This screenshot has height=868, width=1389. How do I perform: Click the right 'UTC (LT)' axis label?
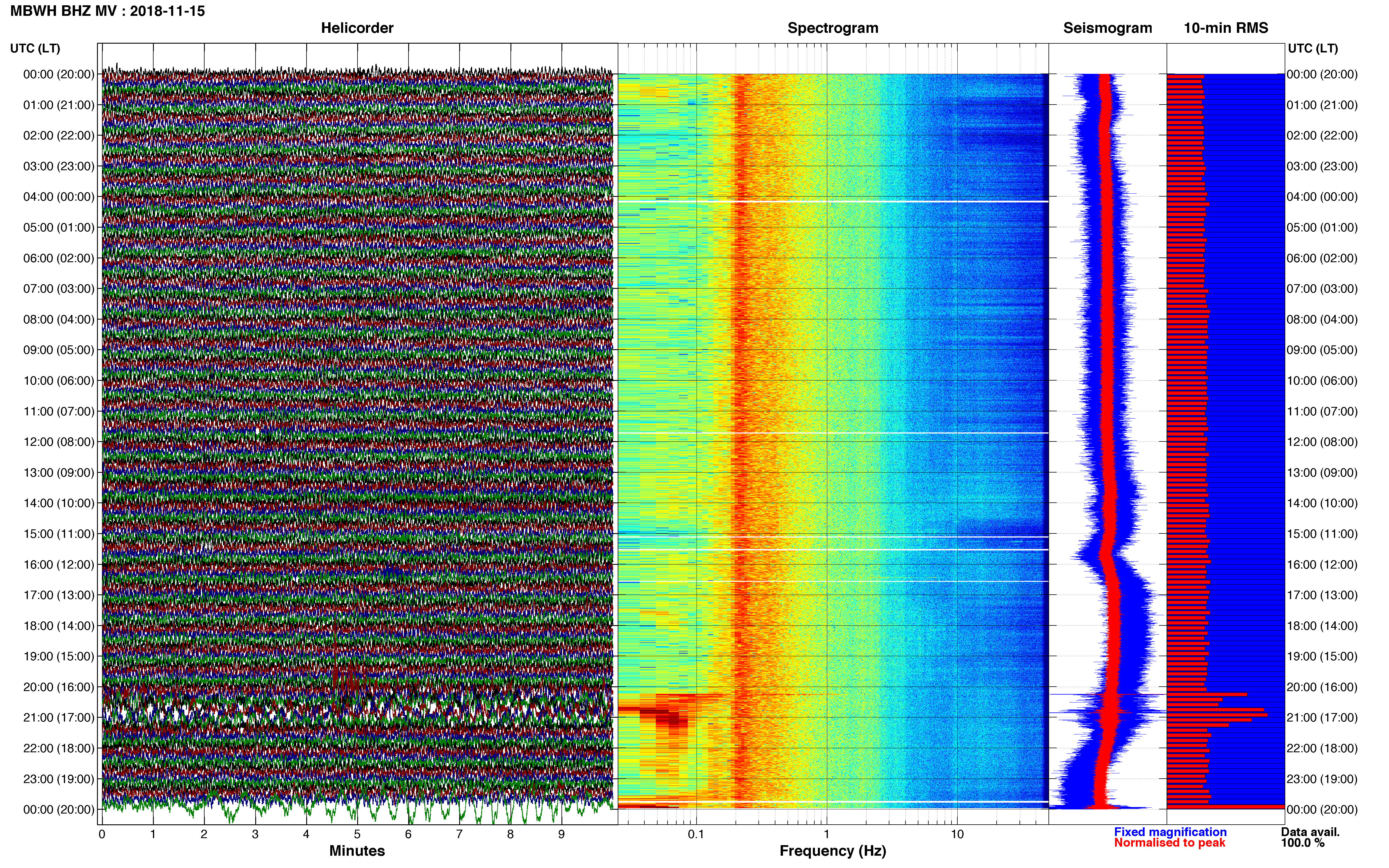point(1313,48)
